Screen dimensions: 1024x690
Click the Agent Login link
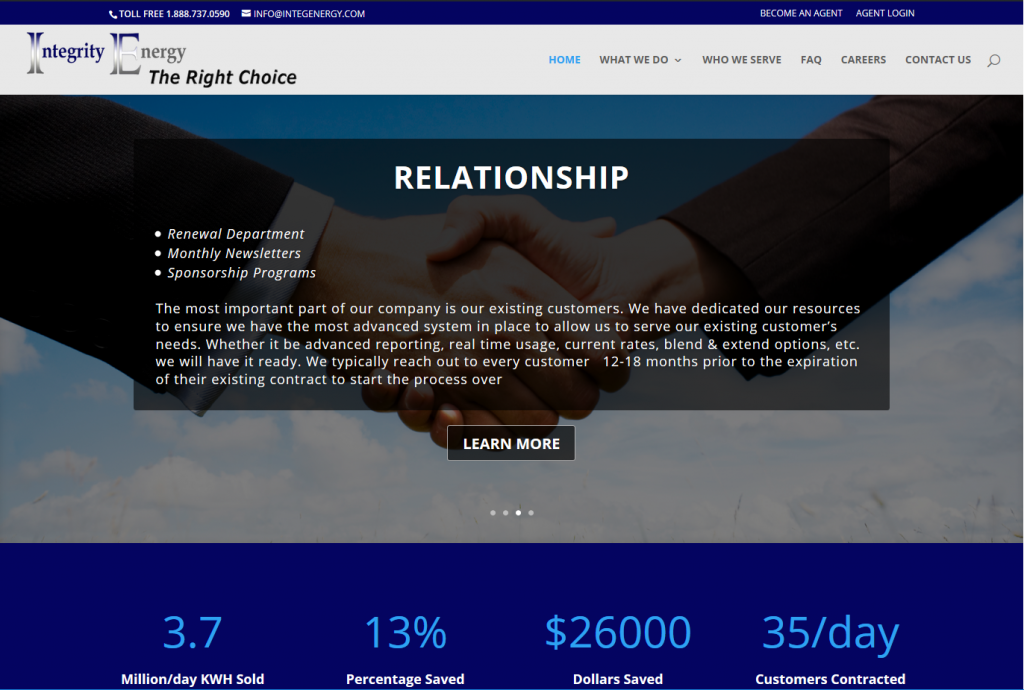[x=885, y=13]
